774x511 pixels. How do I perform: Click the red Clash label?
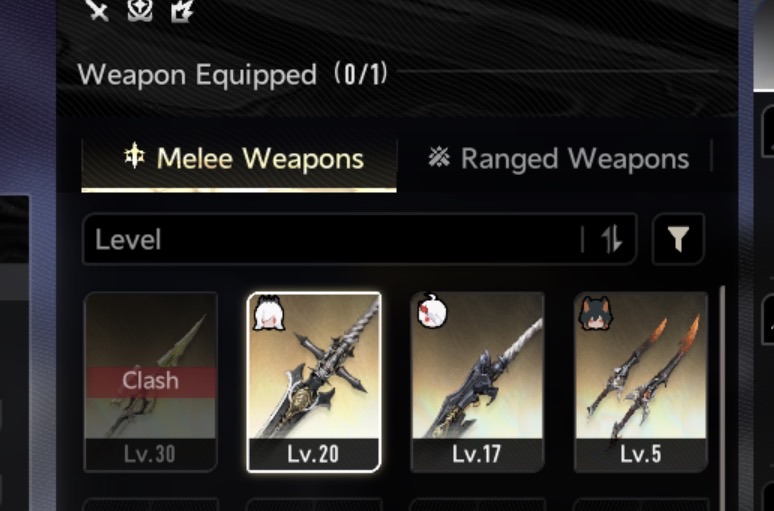151,382
